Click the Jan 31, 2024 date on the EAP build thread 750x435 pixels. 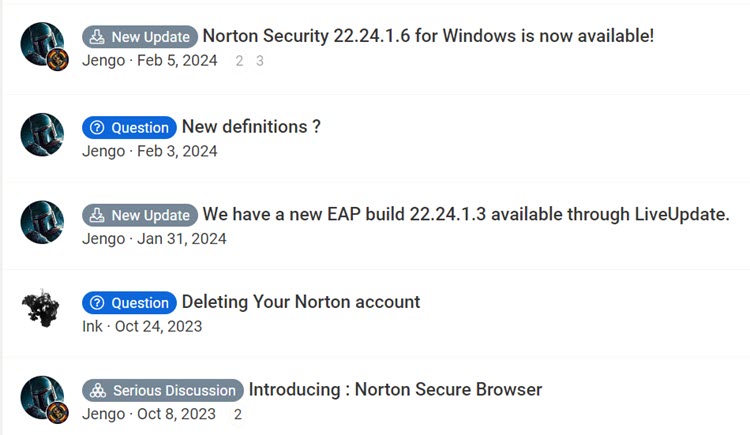(182, 239)
